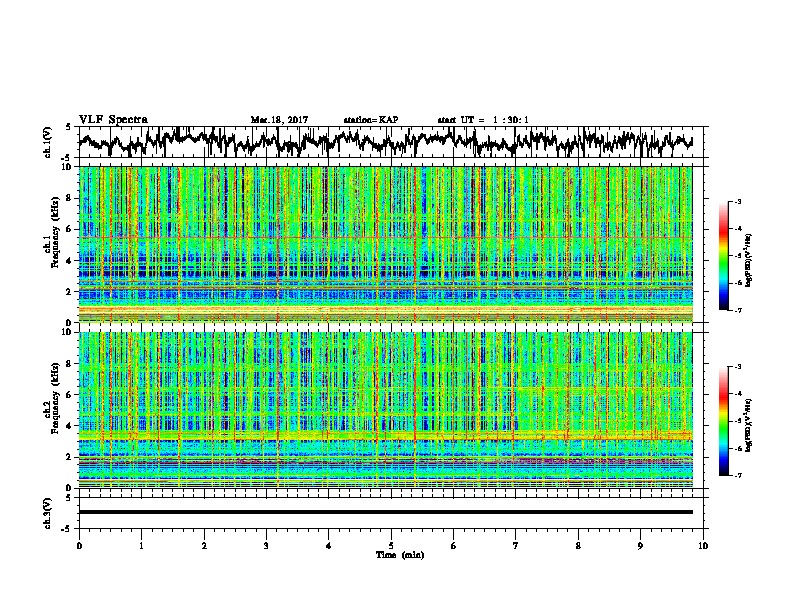Click the ch.1 spectrogram panel

pos(385,244)
